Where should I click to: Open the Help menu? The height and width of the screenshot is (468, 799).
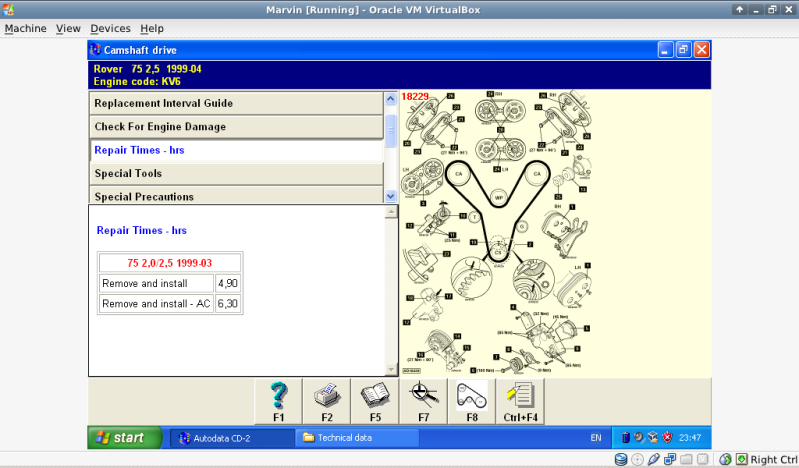[152, 29]
